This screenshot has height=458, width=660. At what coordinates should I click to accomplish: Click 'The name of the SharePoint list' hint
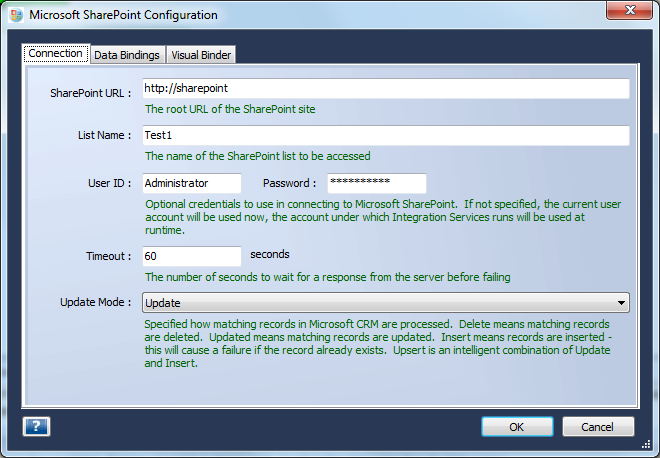pos(258,156)
